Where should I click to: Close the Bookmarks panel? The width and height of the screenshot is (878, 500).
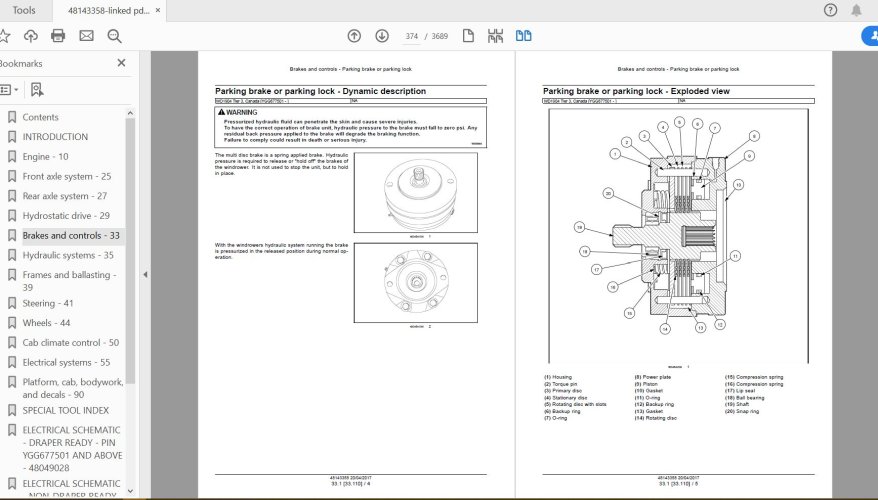(122, 63)
